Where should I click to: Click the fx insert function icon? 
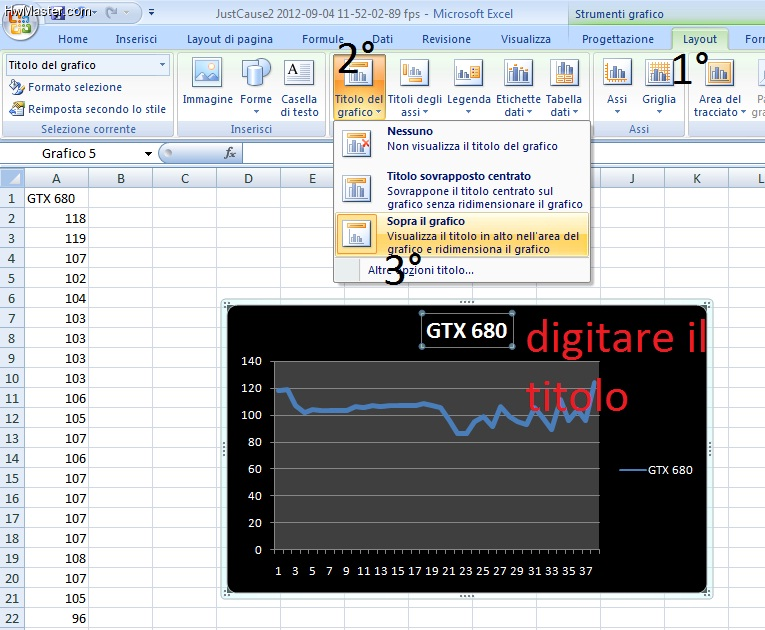[230, 153]
